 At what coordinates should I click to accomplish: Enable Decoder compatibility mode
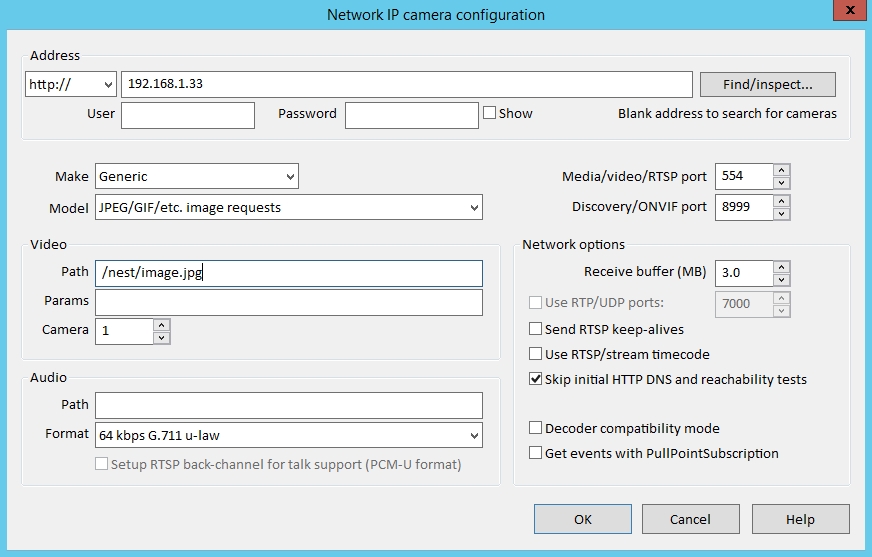coord(536,428)
